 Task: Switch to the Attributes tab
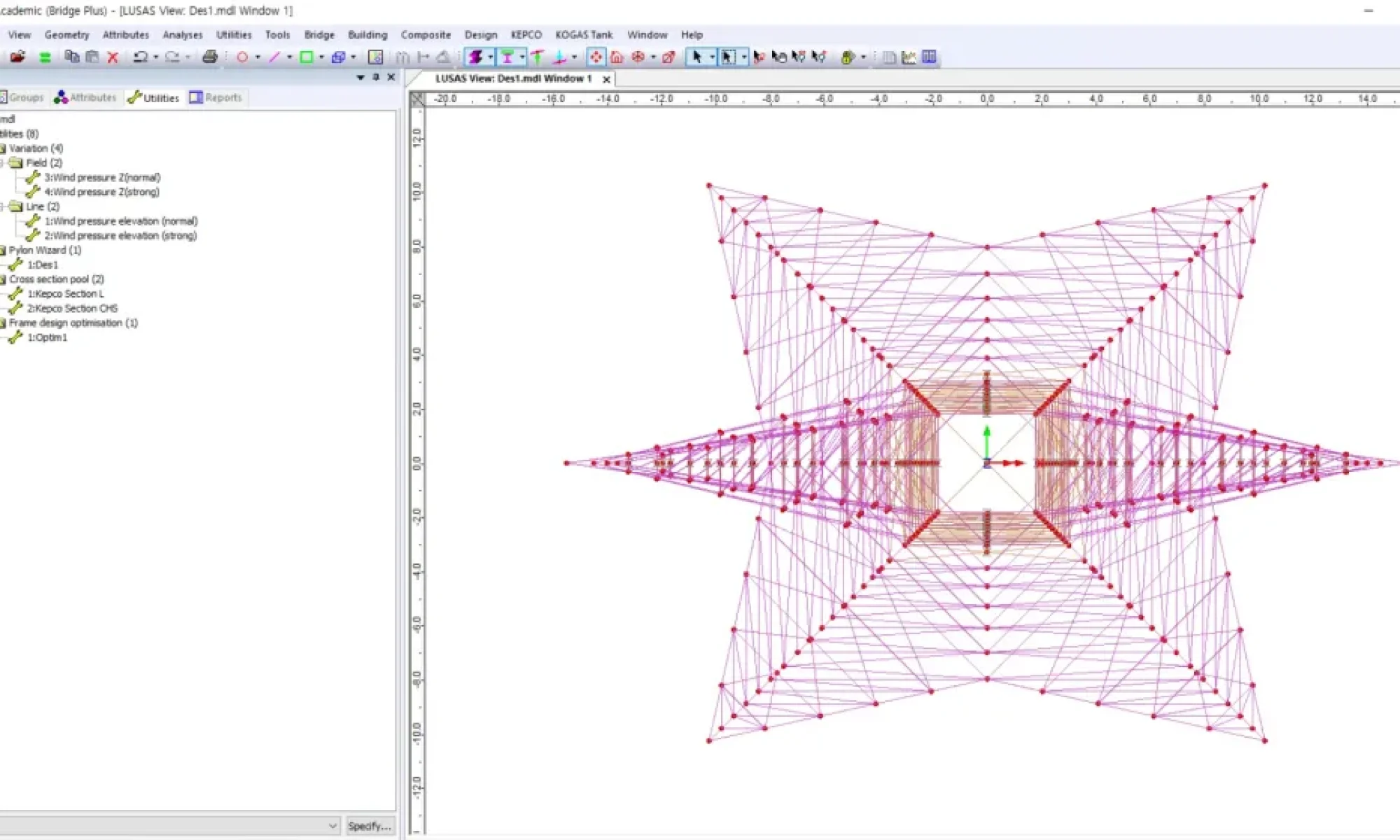(85, 97)
